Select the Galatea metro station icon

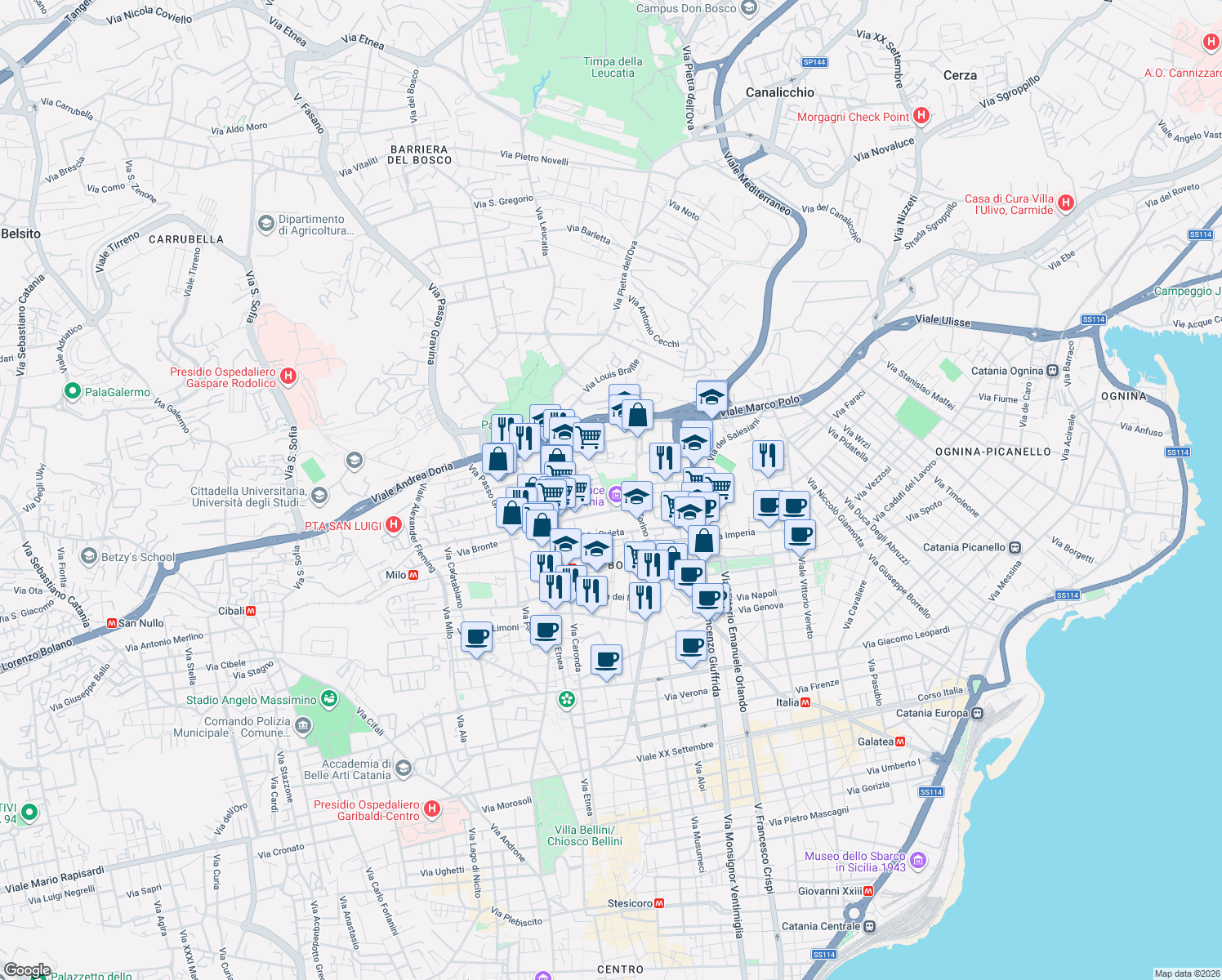click(900, 742)
